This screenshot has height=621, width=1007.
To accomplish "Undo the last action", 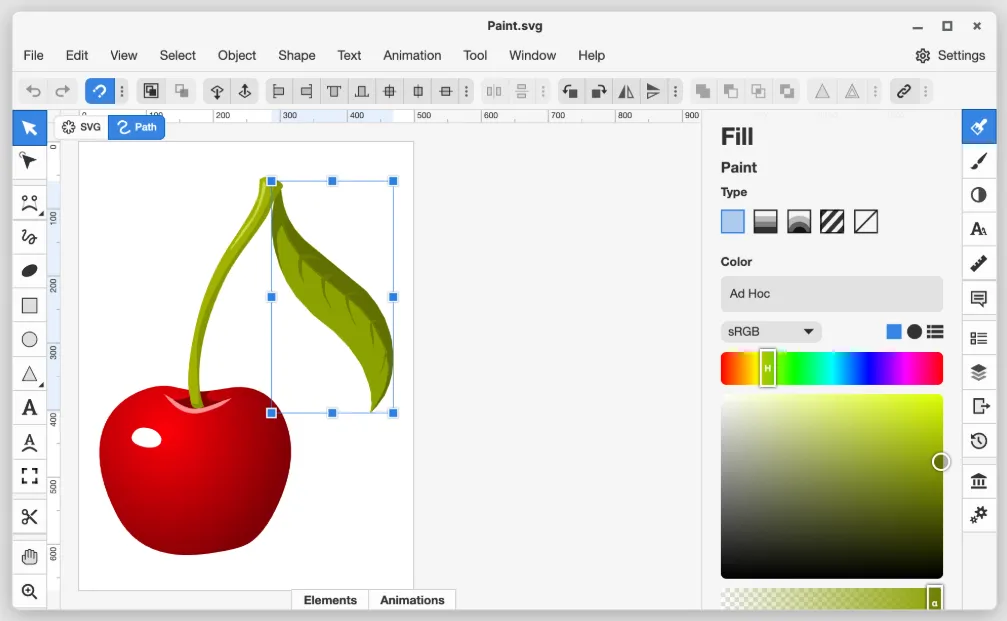I will (x=33, y=91).
